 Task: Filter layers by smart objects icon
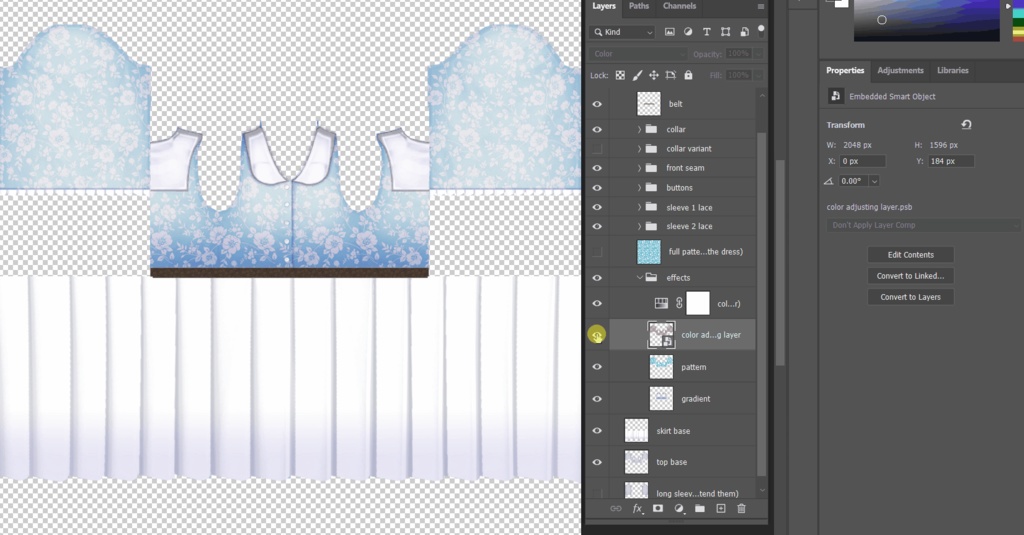pos(744,31)
